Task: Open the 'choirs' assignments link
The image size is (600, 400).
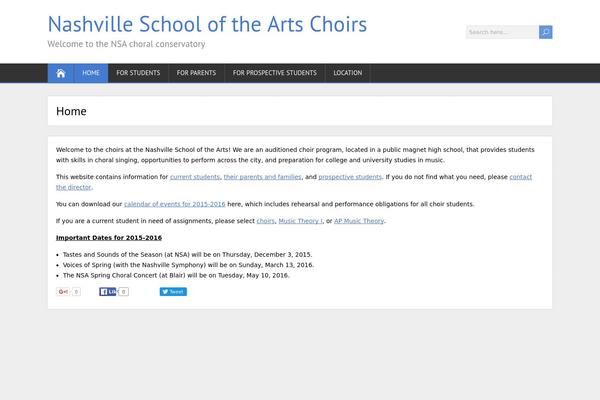Action: tap(266, 221)
